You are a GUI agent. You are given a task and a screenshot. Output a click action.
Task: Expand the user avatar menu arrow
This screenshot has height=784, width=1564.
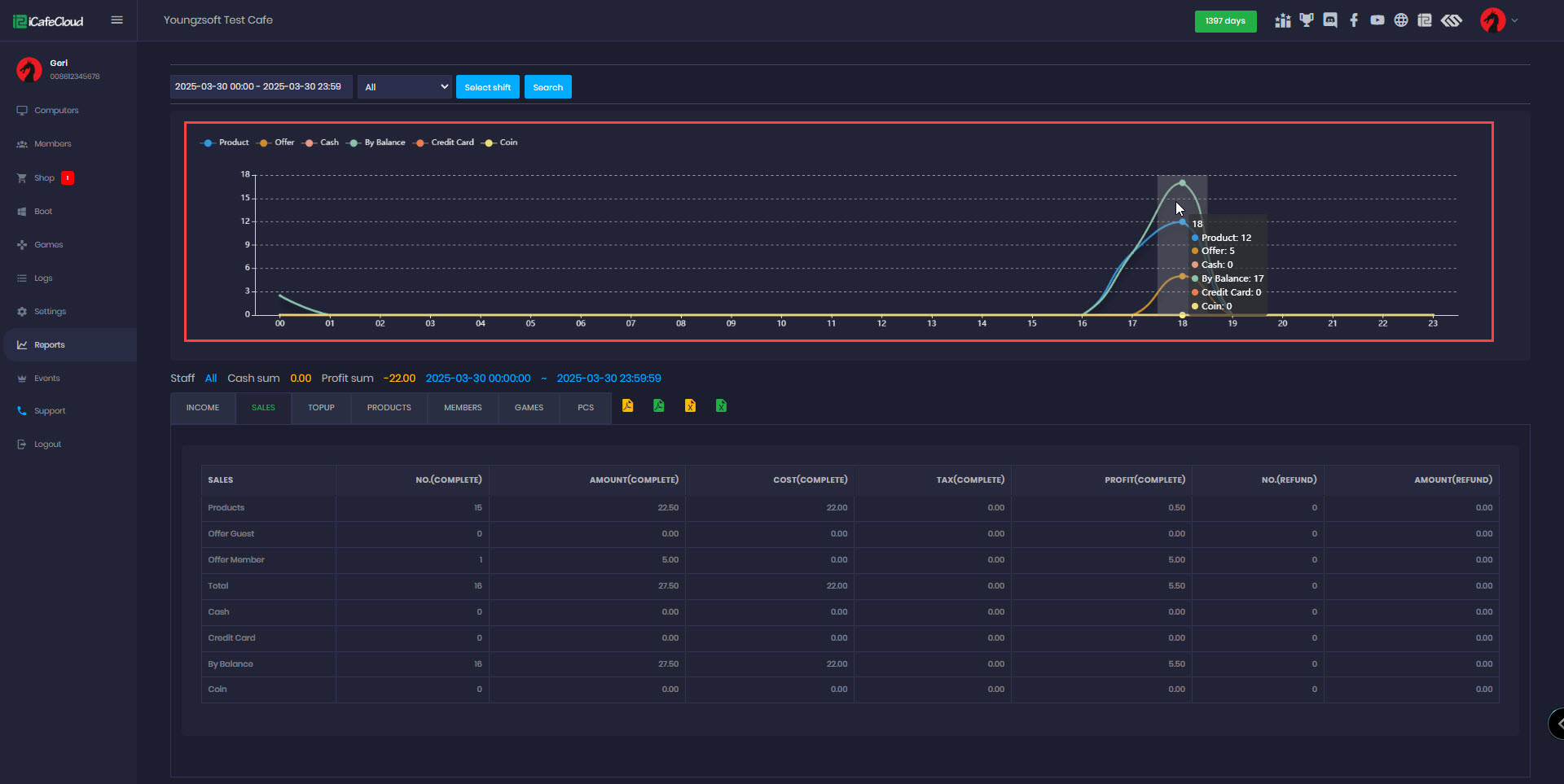pyautogui.click(x=1514, y=20)
